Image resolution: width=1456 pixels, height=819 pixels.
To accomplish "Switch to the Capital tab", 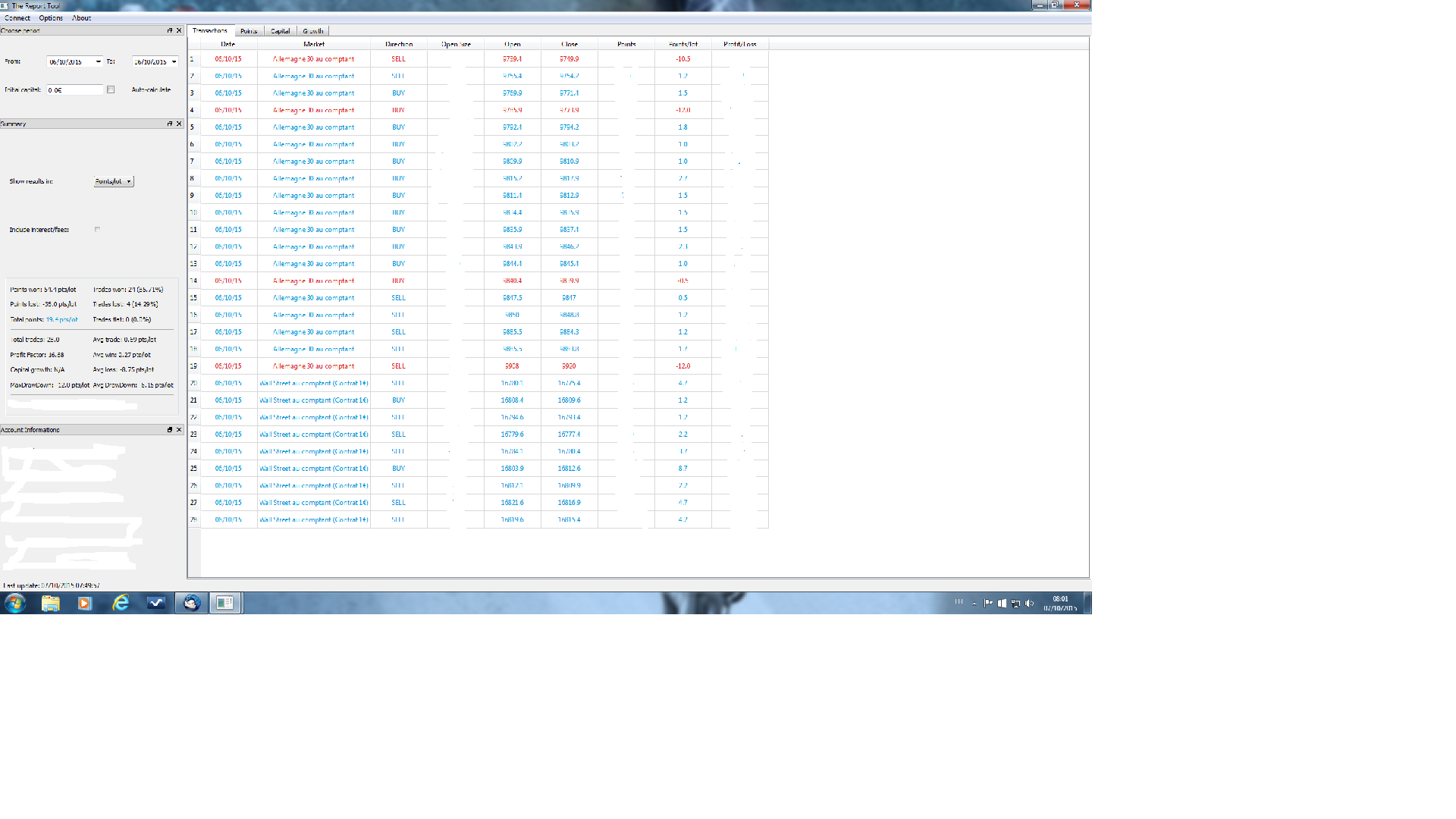I will coord(280,31).
